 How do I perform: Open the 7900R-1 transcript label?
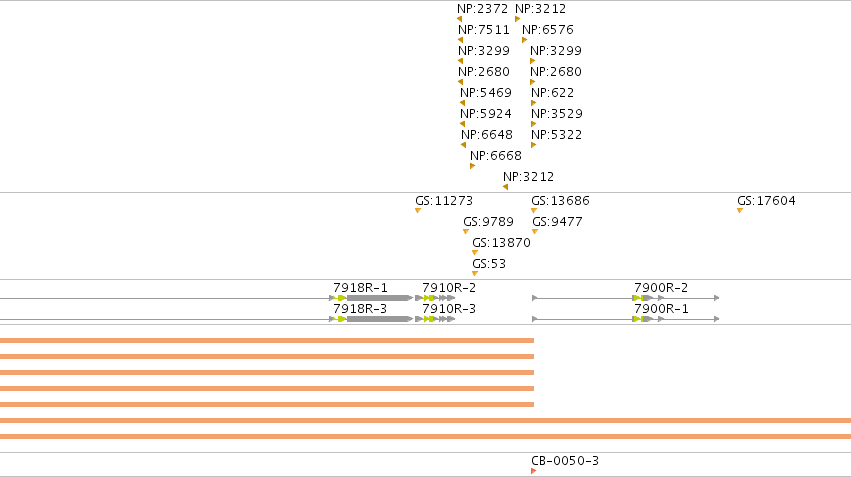click(x=662, y=309)
